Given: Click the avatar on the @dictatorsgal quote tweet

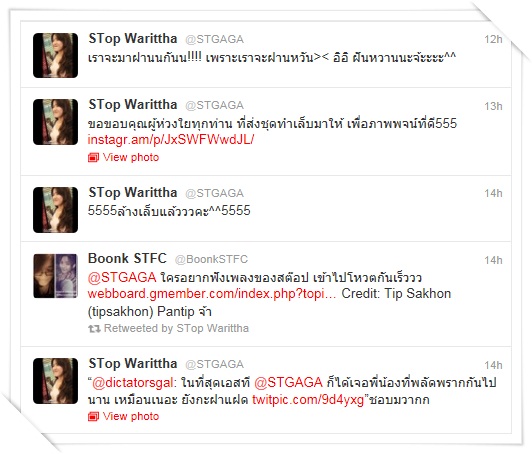Looking at the screenshot, I should click(55, 381).
